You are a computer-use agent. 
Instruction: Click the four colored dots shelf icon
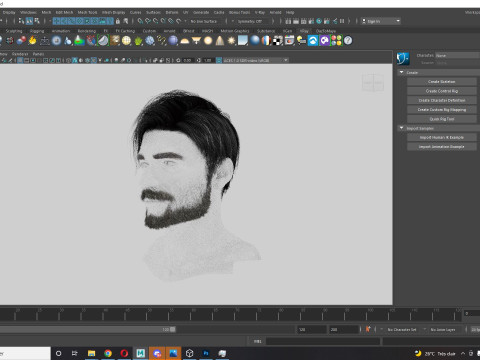pyautogui.click(x=336, y=41)
